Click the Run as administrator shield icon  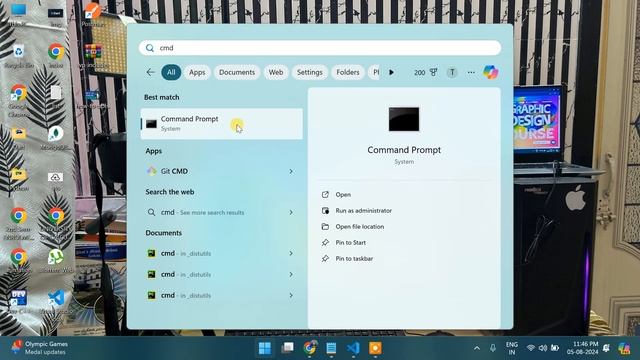tap(325, 211)
